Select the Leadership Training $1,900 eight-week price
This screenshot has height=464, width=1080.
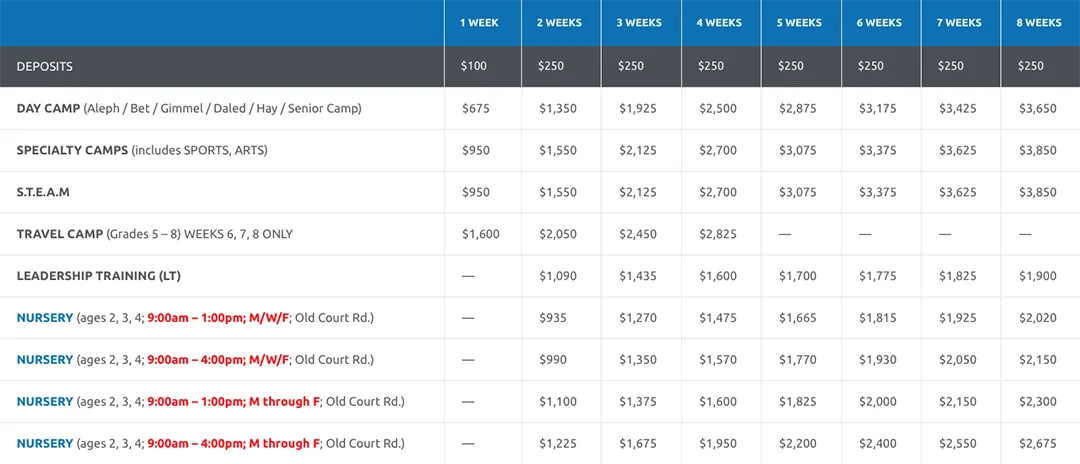tap(1037, 276)
